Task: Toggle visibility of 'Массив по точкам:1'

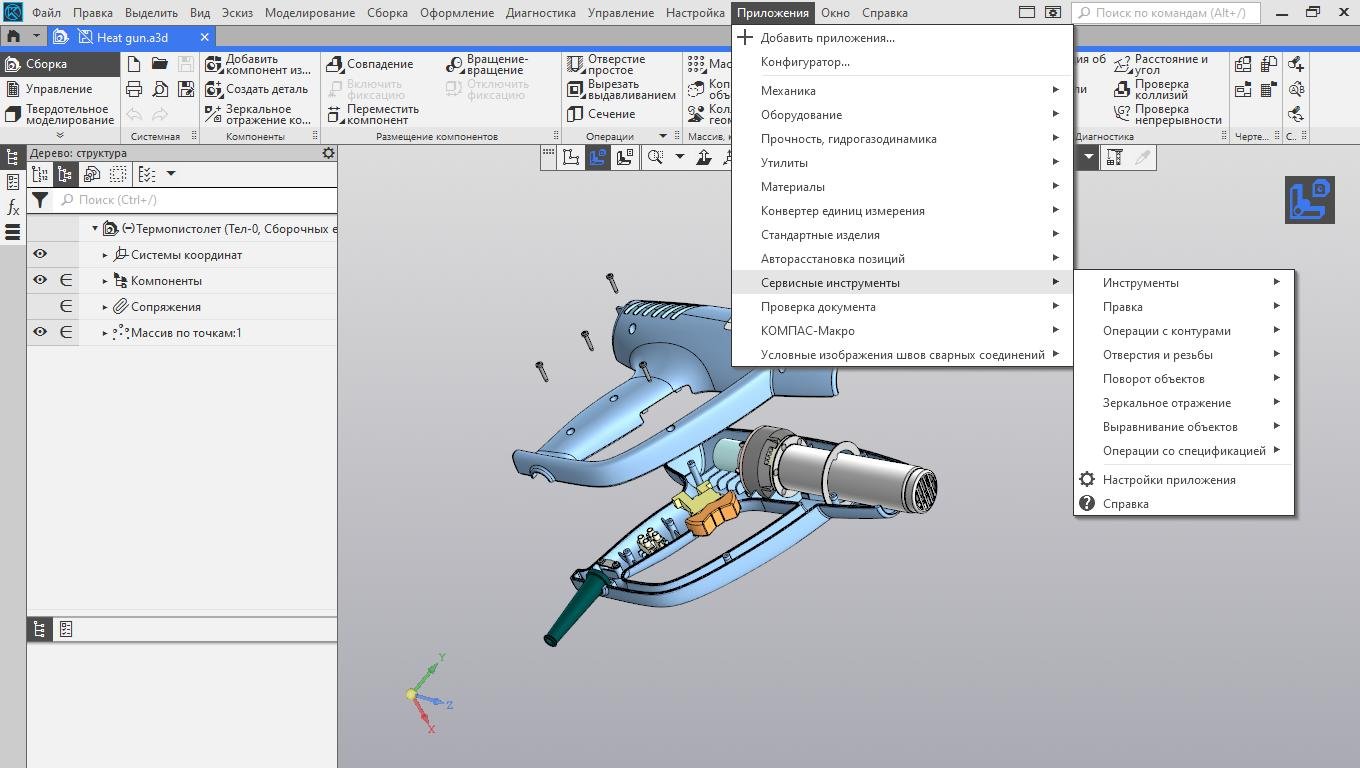Action: coord(40,333)
